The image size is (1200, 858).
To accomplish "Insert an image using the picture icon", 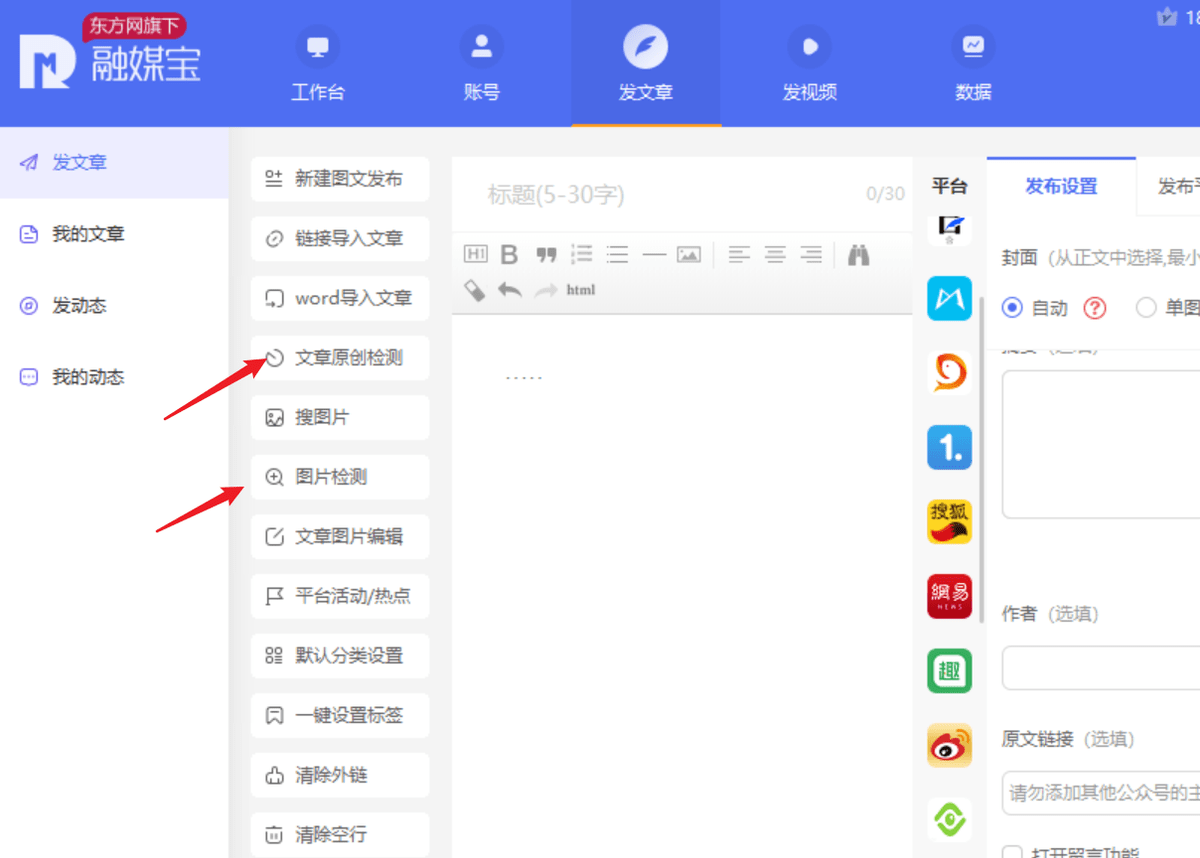I will click(x=688, y=255).
